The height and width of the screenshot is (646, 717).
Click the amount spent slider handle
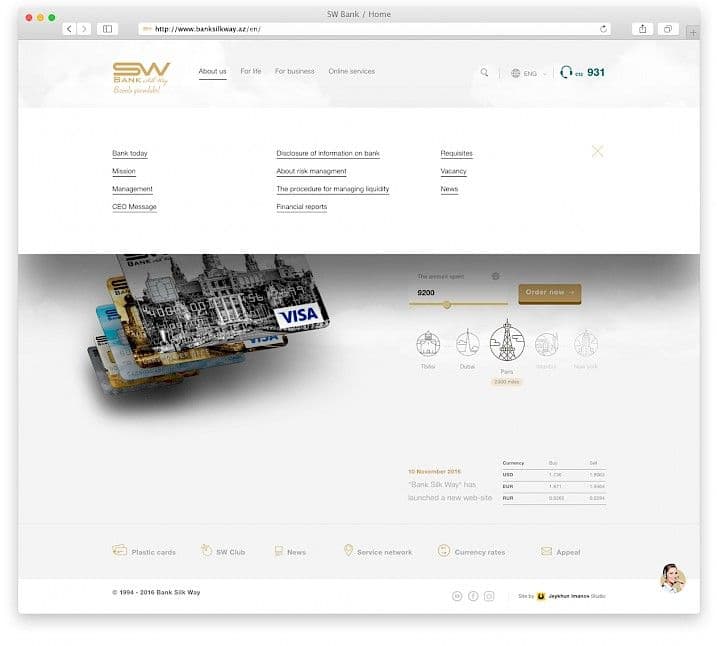point(447,304)
